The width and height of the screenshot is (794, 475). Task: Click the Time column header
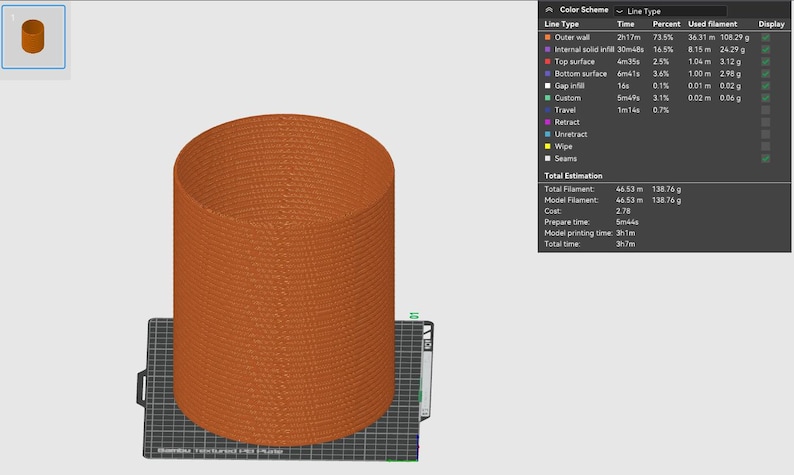click(625, 24)
